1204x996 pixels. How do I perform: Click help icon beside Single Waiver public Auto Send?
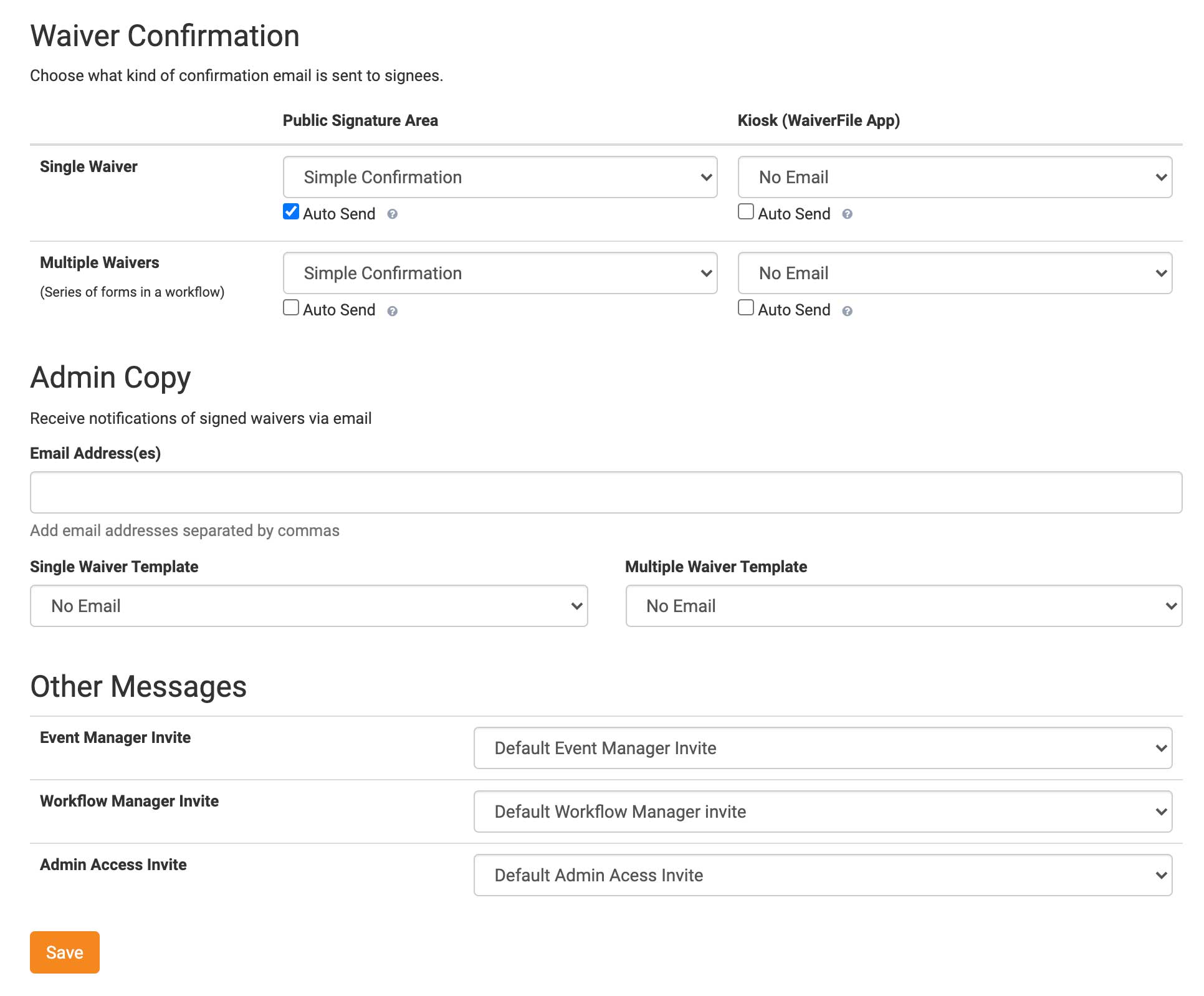click(392, 214)
